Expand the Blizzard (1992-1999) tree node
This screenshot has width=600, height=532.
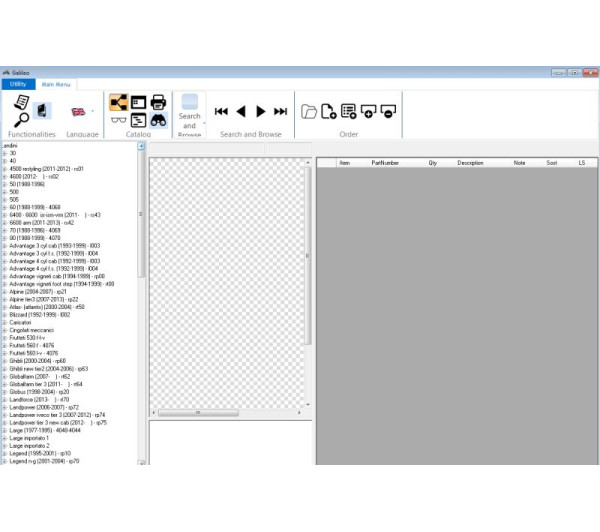pos(4,314)
